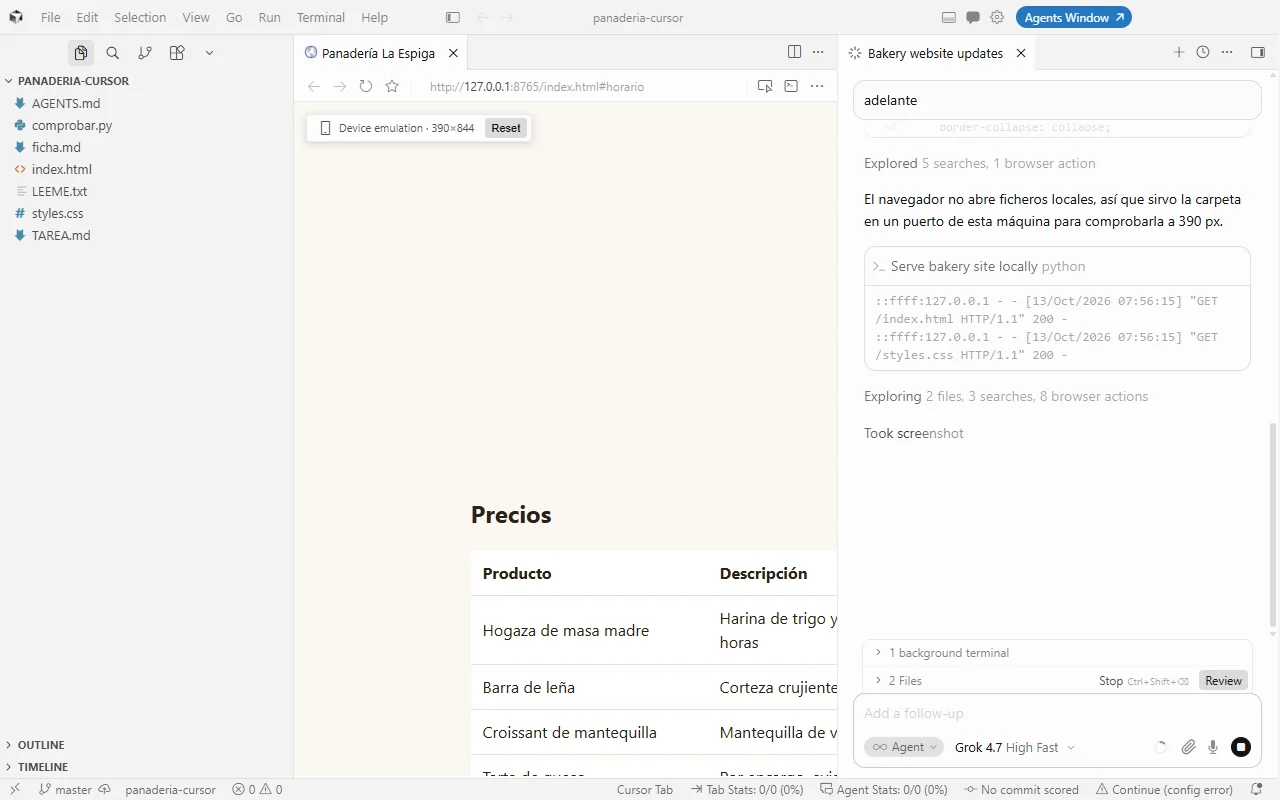Start a new chat with plus icon
Image resolution: width=1280 pixels, height=800 pixels.
tap(1179, 52)
